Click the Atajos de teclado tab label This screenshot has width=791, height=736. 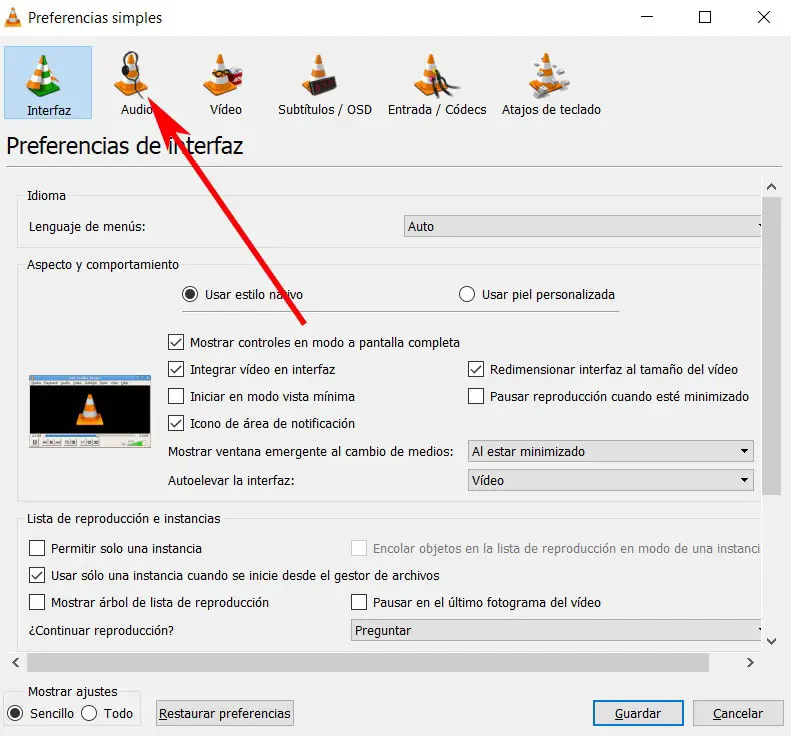click(x=551, y=109)
